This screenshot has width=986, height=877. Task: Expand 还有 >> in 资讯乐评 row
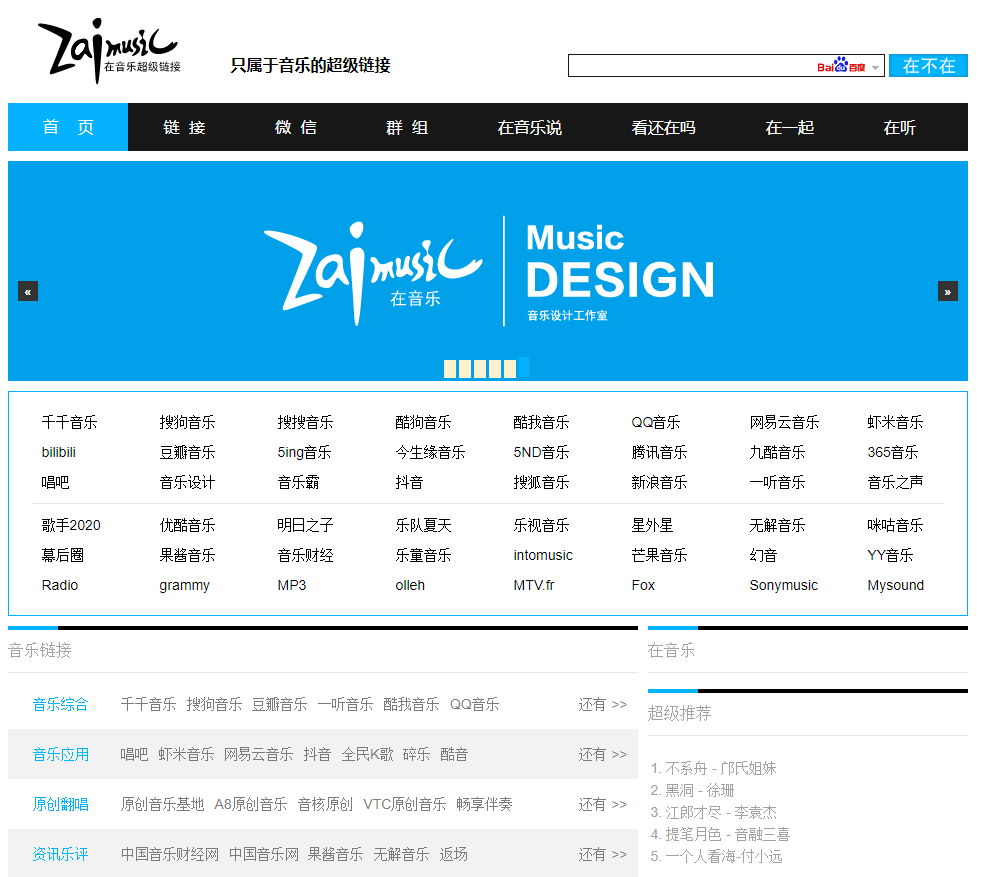[602, 855]
